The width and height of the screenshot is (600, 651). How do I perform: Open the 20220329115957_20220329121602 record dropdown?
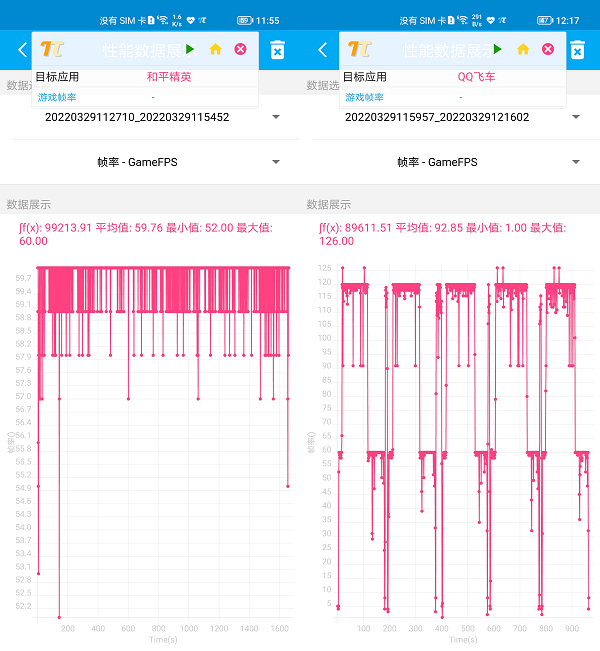(x=450, y=117)
